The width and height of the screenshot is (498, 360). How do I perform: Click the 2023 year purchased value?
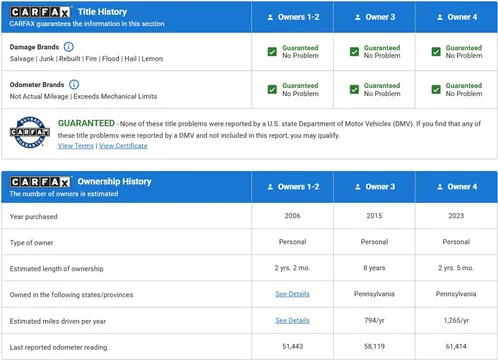coord(456,216)
